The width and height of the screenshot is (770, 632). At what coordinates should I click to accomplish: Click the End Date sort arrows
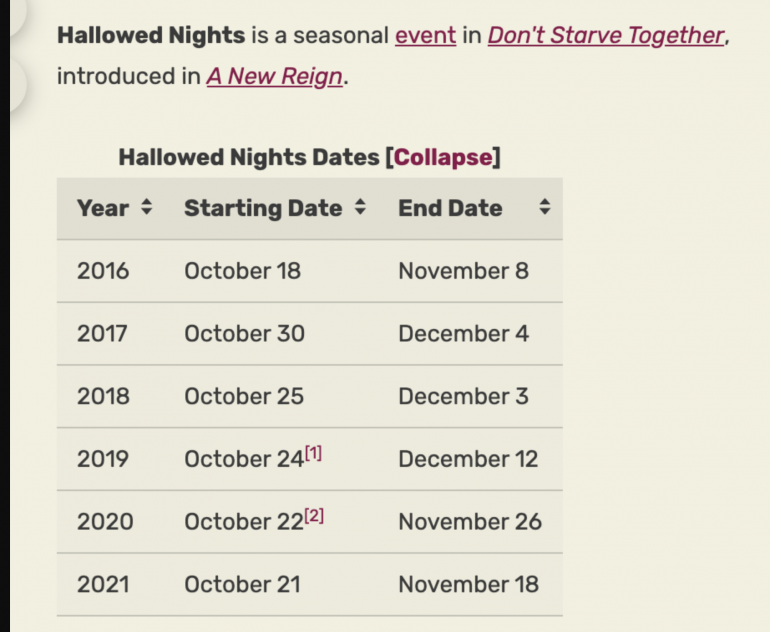click(x=544, y=208)
